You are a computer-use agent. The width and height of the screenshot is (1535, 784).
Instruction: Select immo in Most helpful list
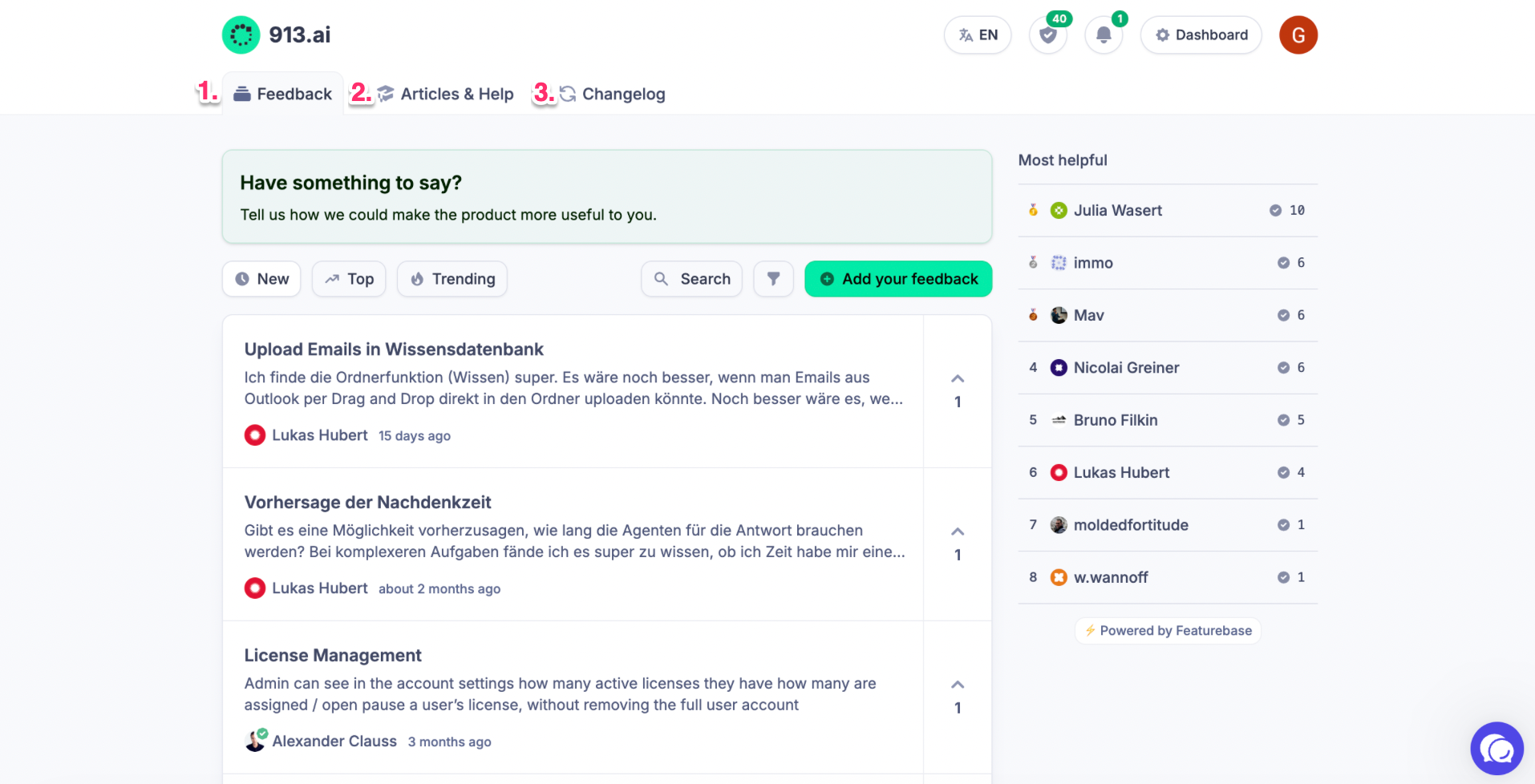click(x=1168, y=263)
